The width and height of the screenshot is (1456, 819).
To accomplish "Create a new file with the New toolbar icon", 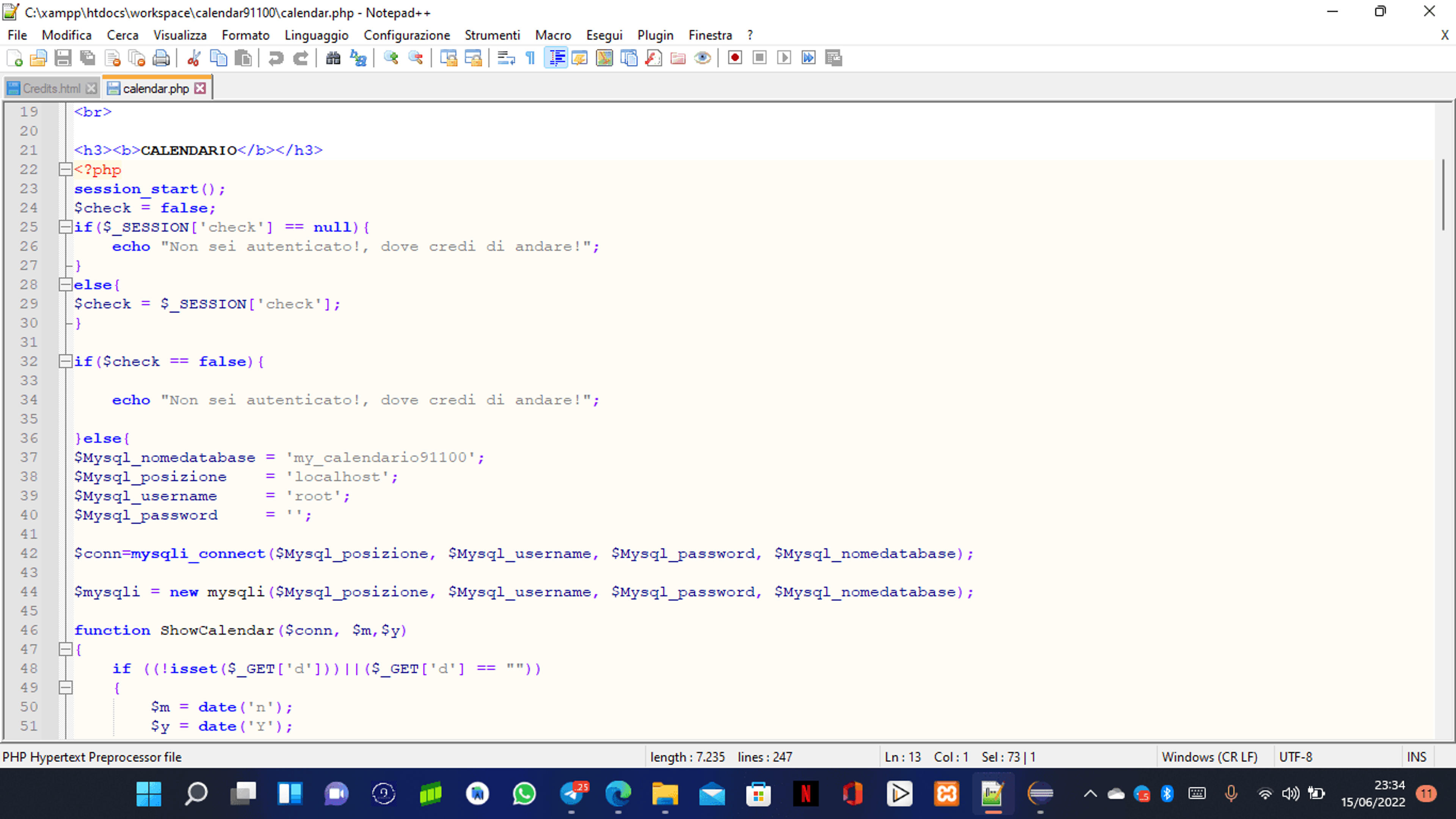I will pyautogui.click(x=14, y=58).
